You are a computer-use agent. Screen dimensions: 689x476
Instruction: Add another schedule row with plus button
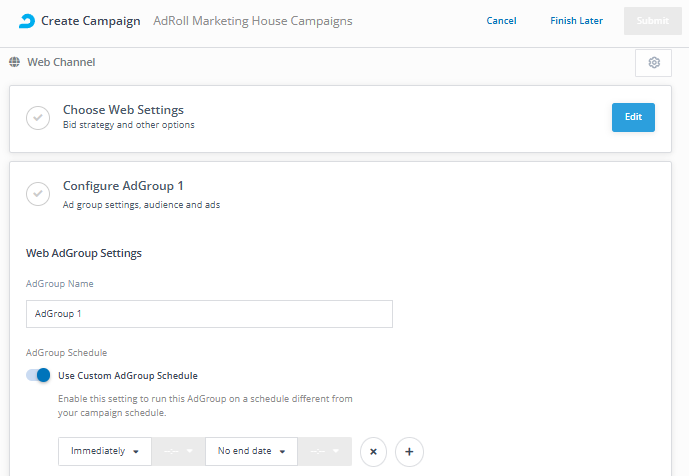(x=409, y=451)
